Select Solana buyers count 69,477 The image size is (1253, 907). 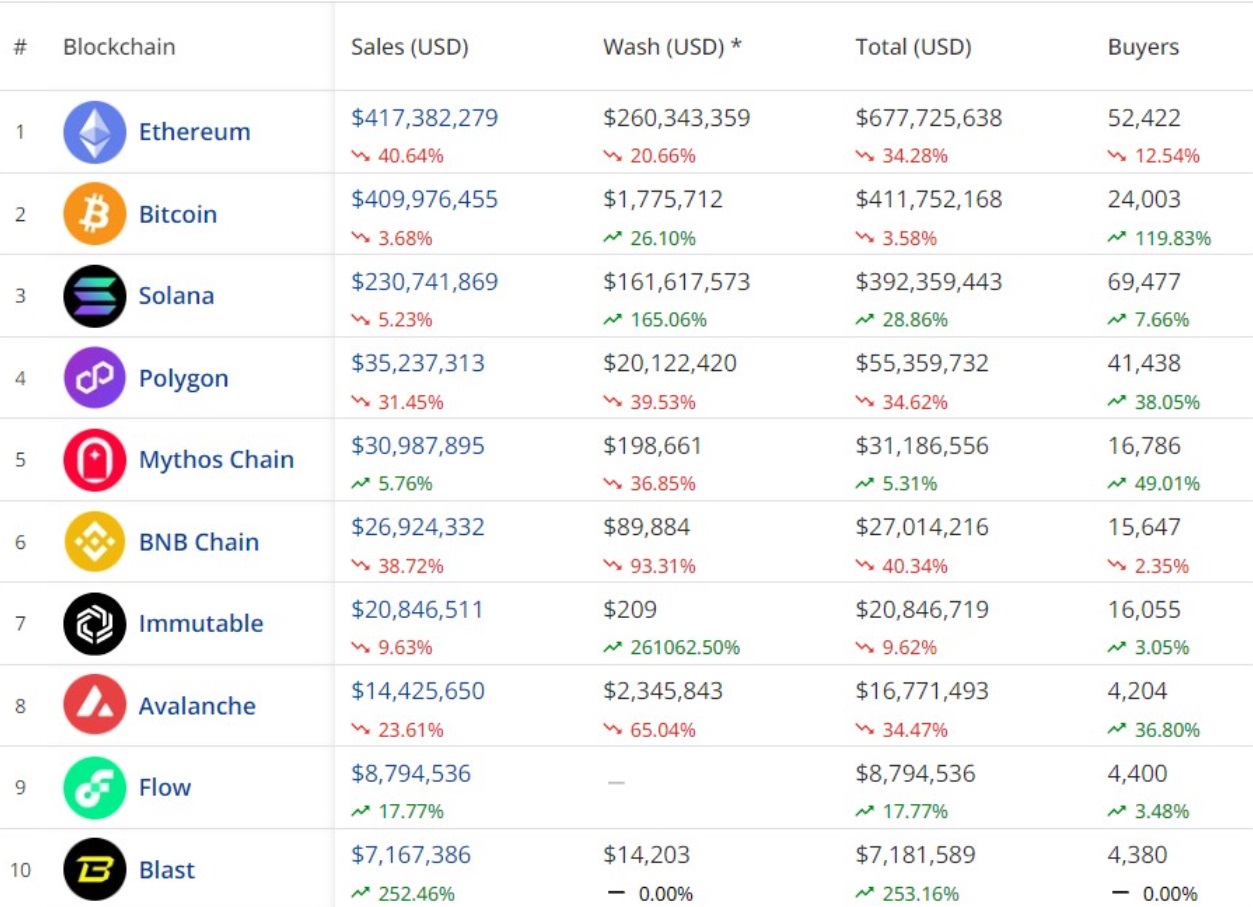click(1144, 282)
